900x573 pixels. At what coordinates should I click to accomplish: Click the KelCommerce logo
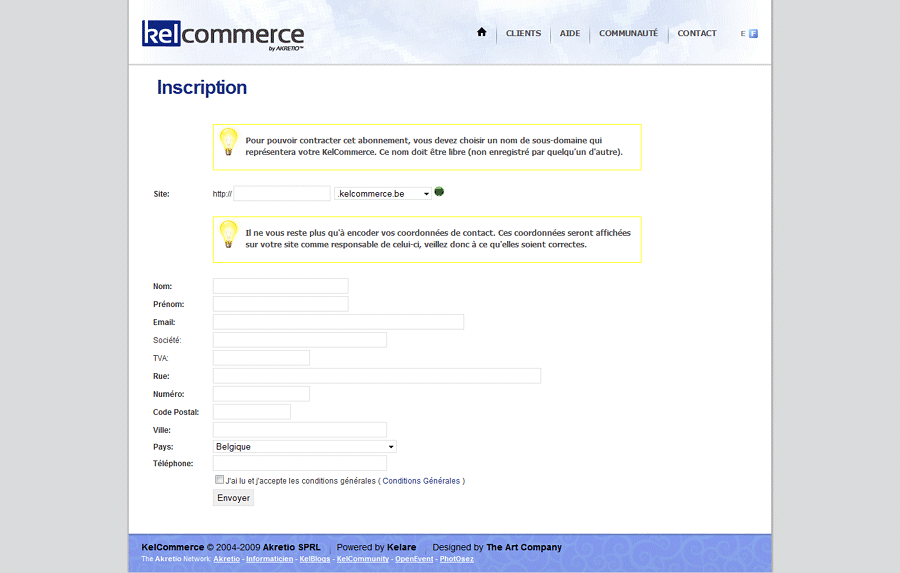pyautogui.click(x=222, y=35)
